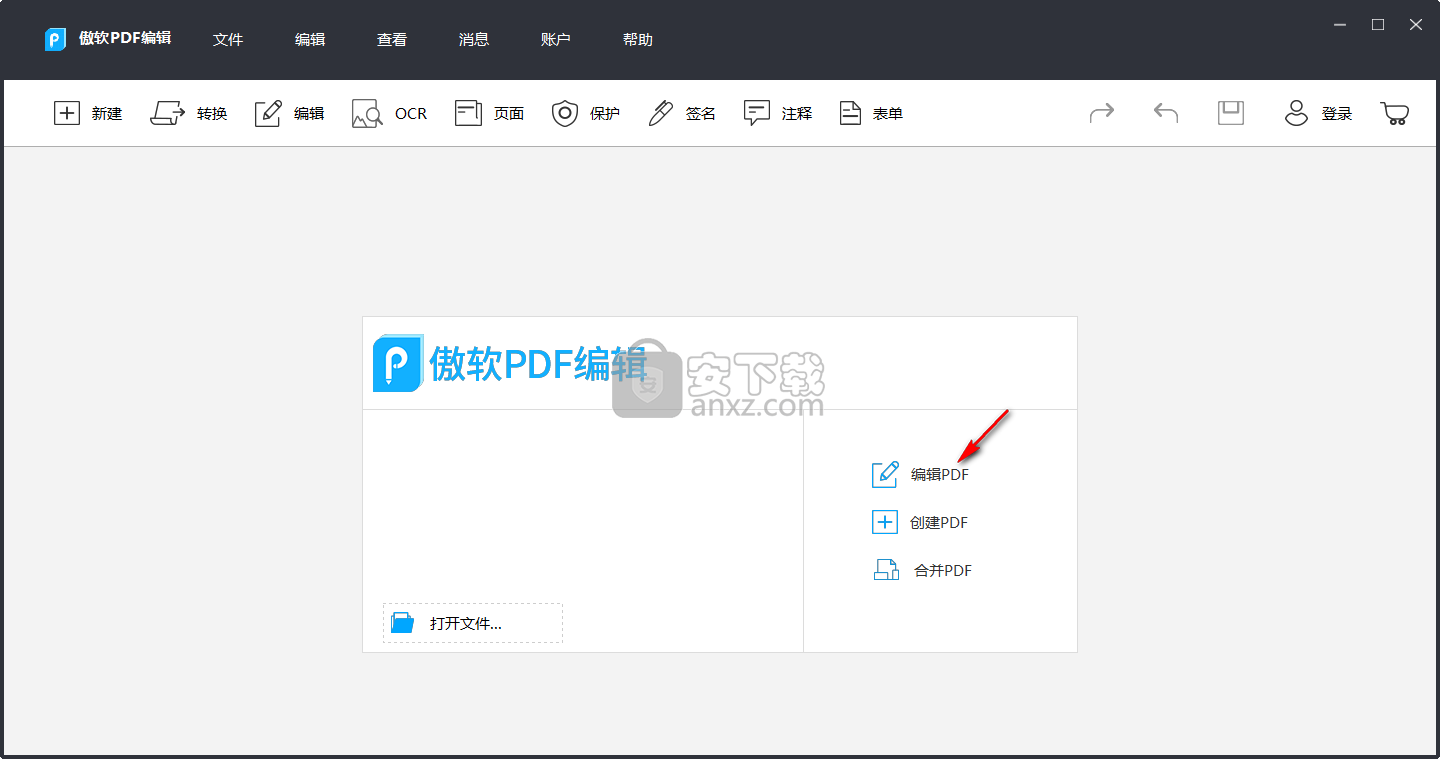The height and width of the screenshot is (759, 1440).
Task: Click the 打开文件... button text
Action: tap(466, 623)
